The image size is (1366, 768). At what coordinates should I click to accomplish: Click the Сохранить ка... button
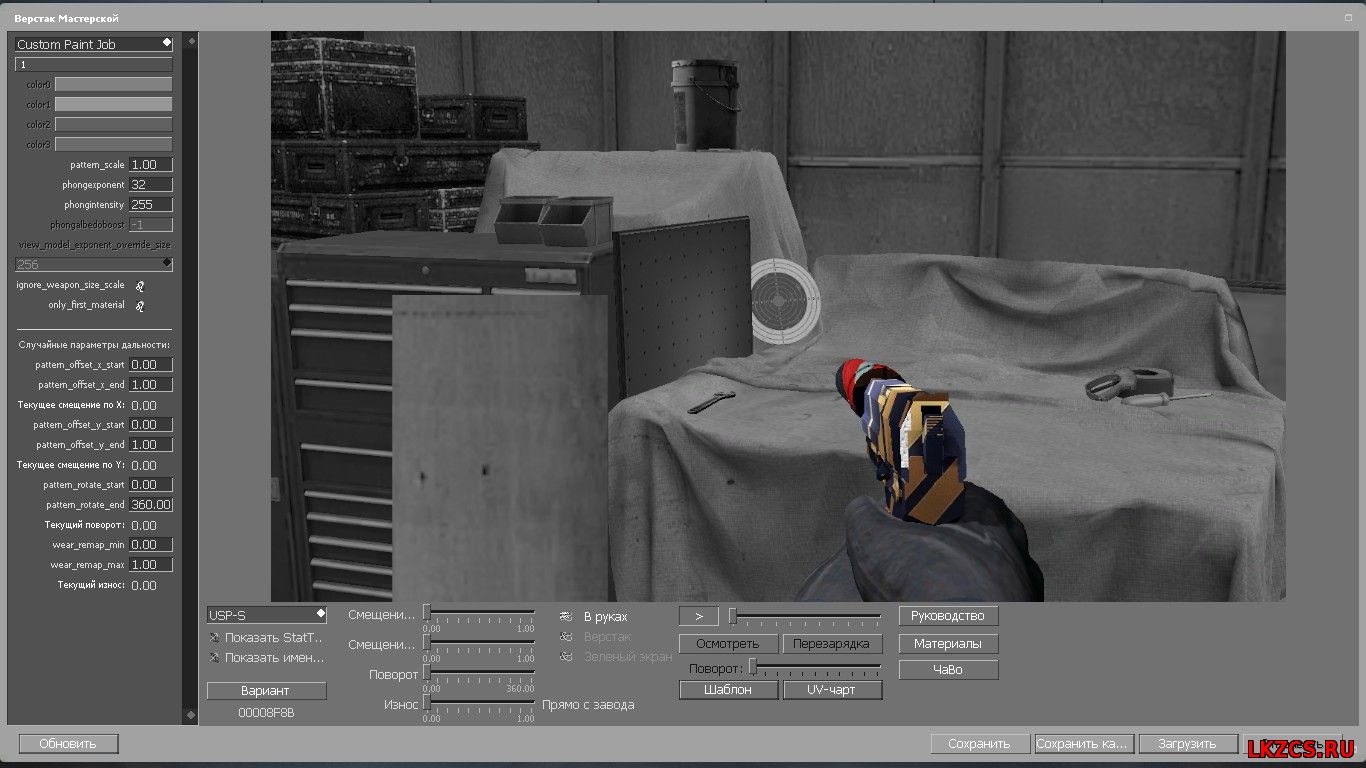[x=1083, y=744]
